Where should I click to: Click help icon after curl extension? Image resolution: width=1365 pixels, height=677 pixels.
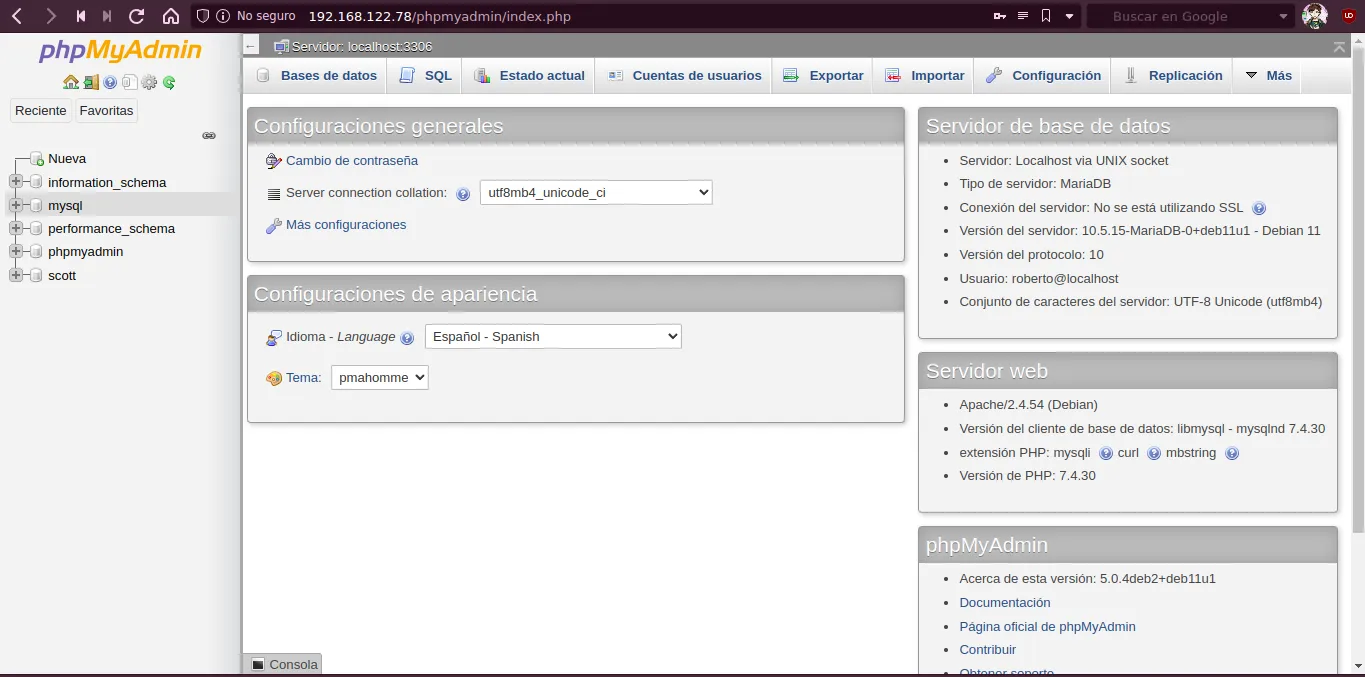(x=1154, y=453)
